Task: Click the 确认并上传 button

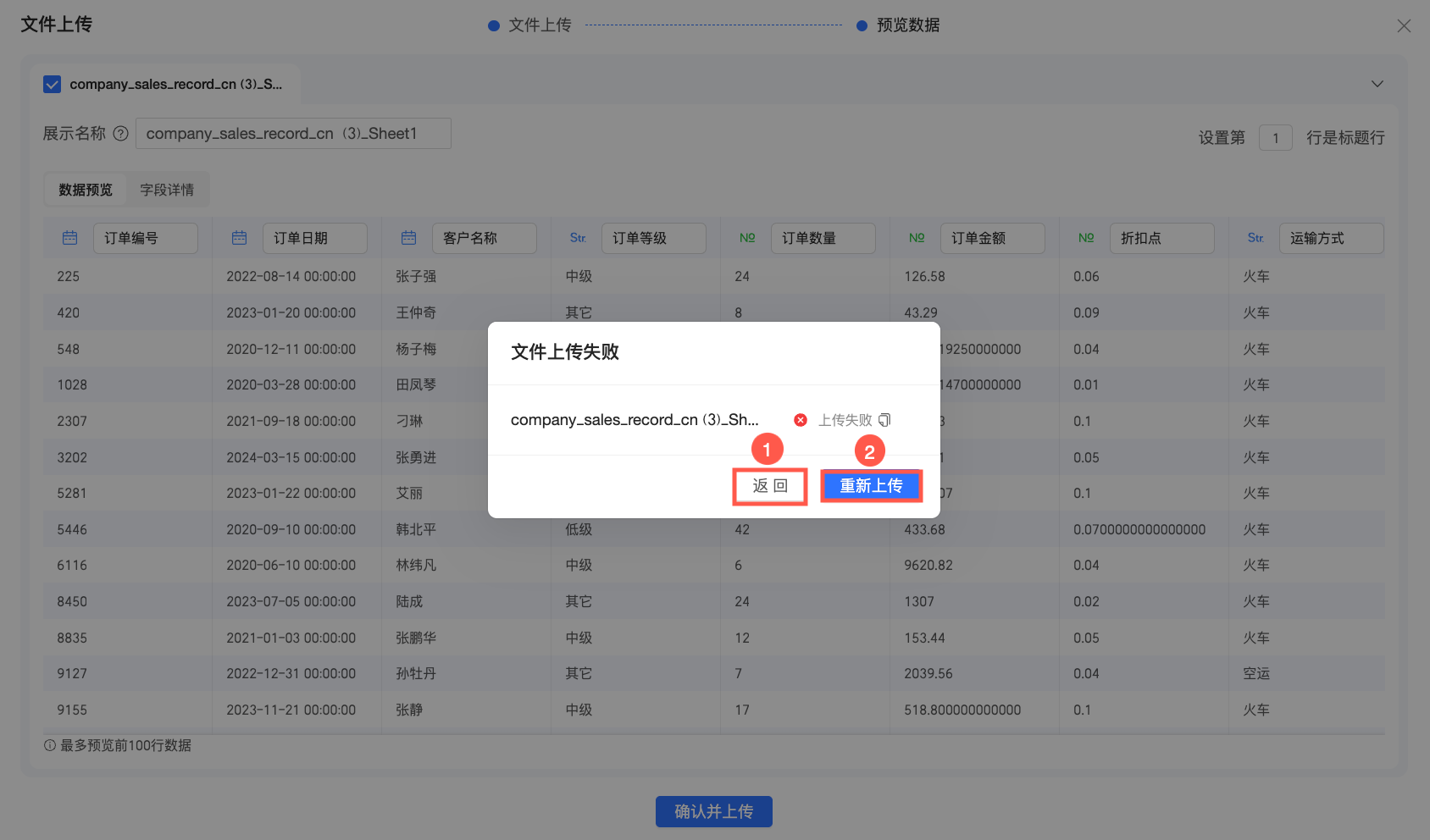Action: [x=714, y=811]
